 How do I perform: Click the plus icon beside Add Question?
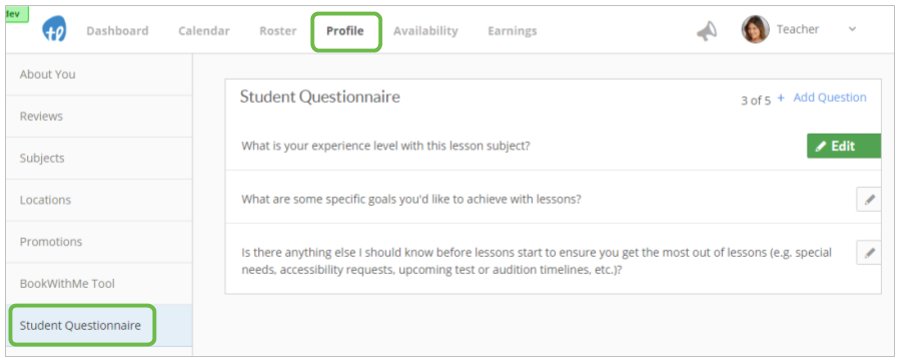(x=781, y=98)
